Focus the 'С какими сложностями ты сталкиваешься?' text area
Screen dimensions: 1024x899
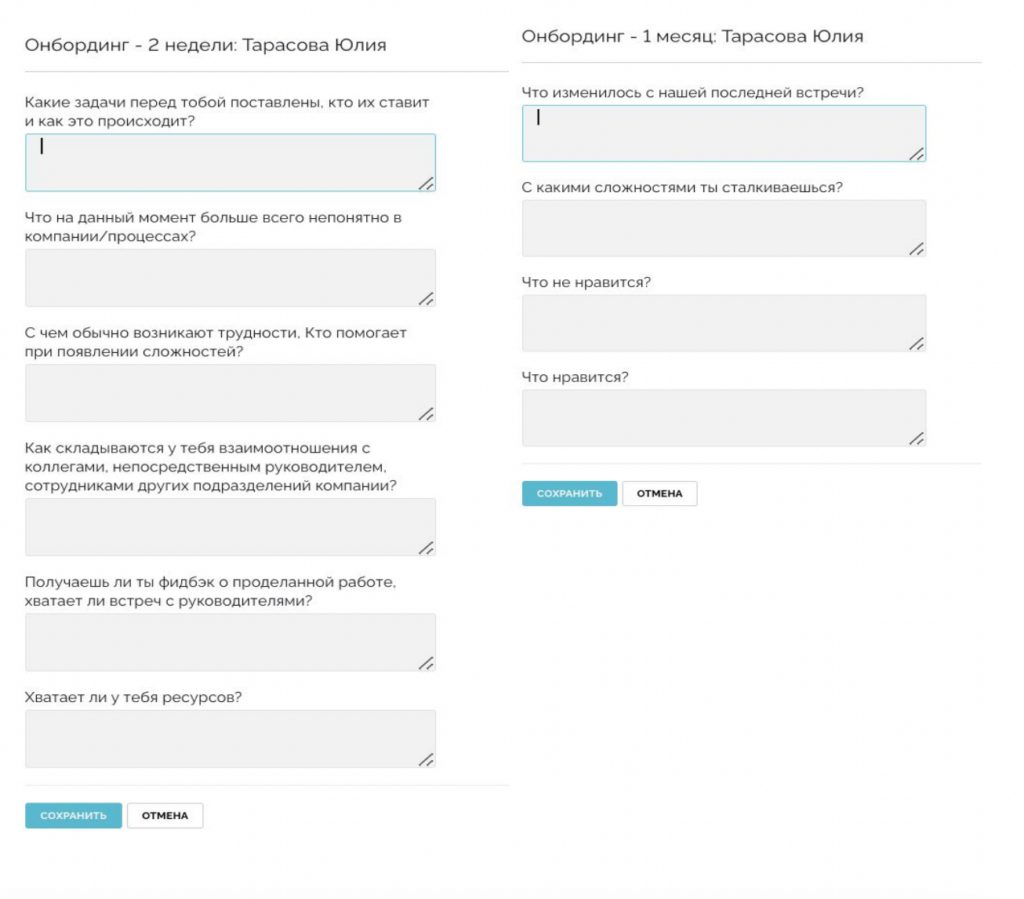723,228
